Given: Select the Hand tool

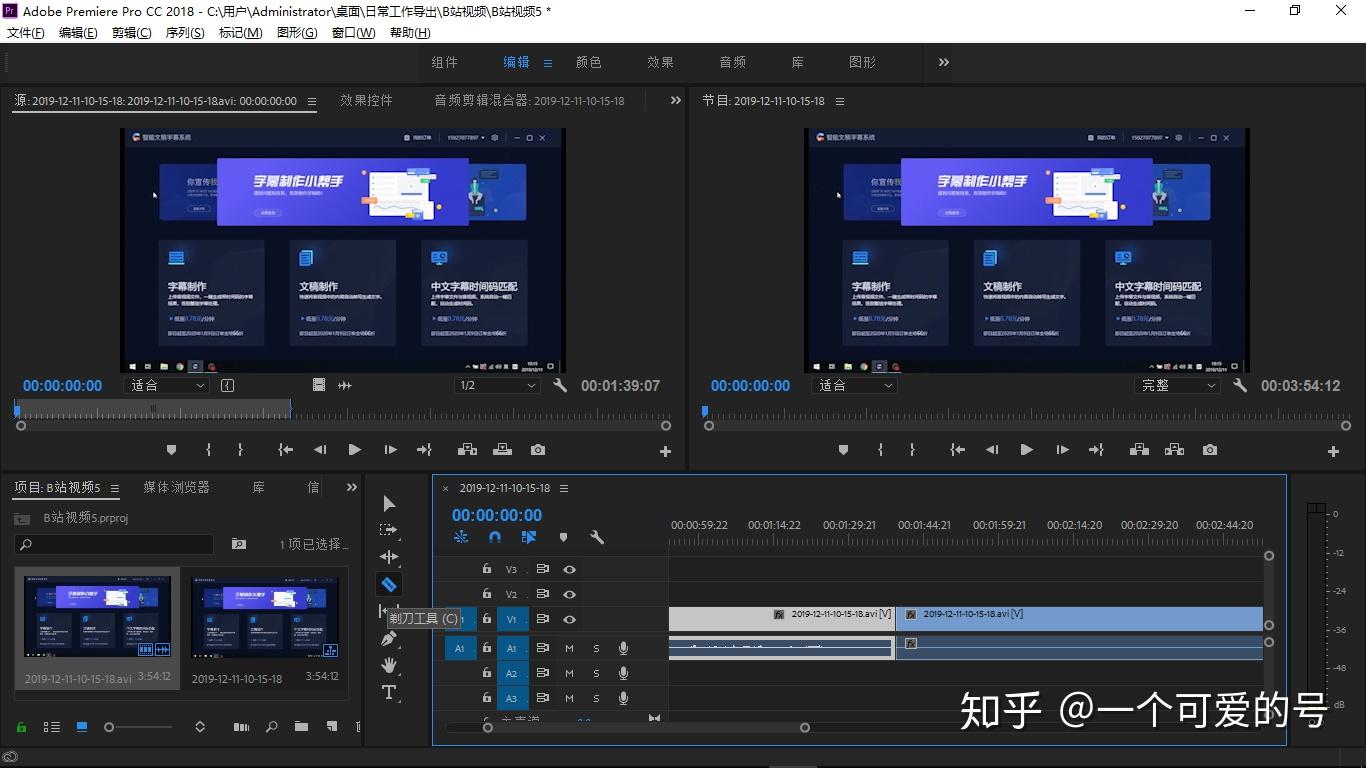Looking at the screenshot, I should (389, 665).
